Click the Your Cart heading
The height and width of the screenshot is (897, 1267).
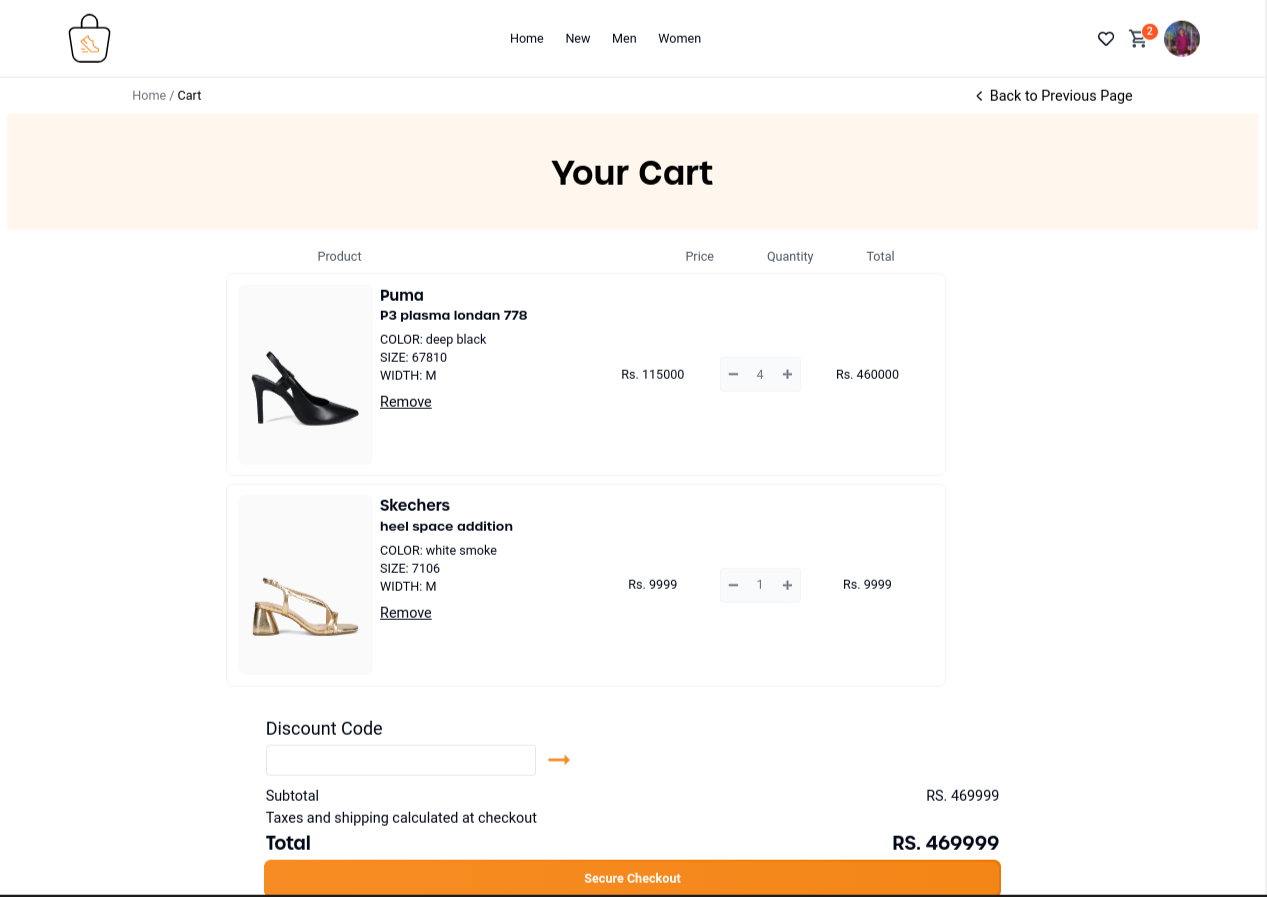pos(632,173)
